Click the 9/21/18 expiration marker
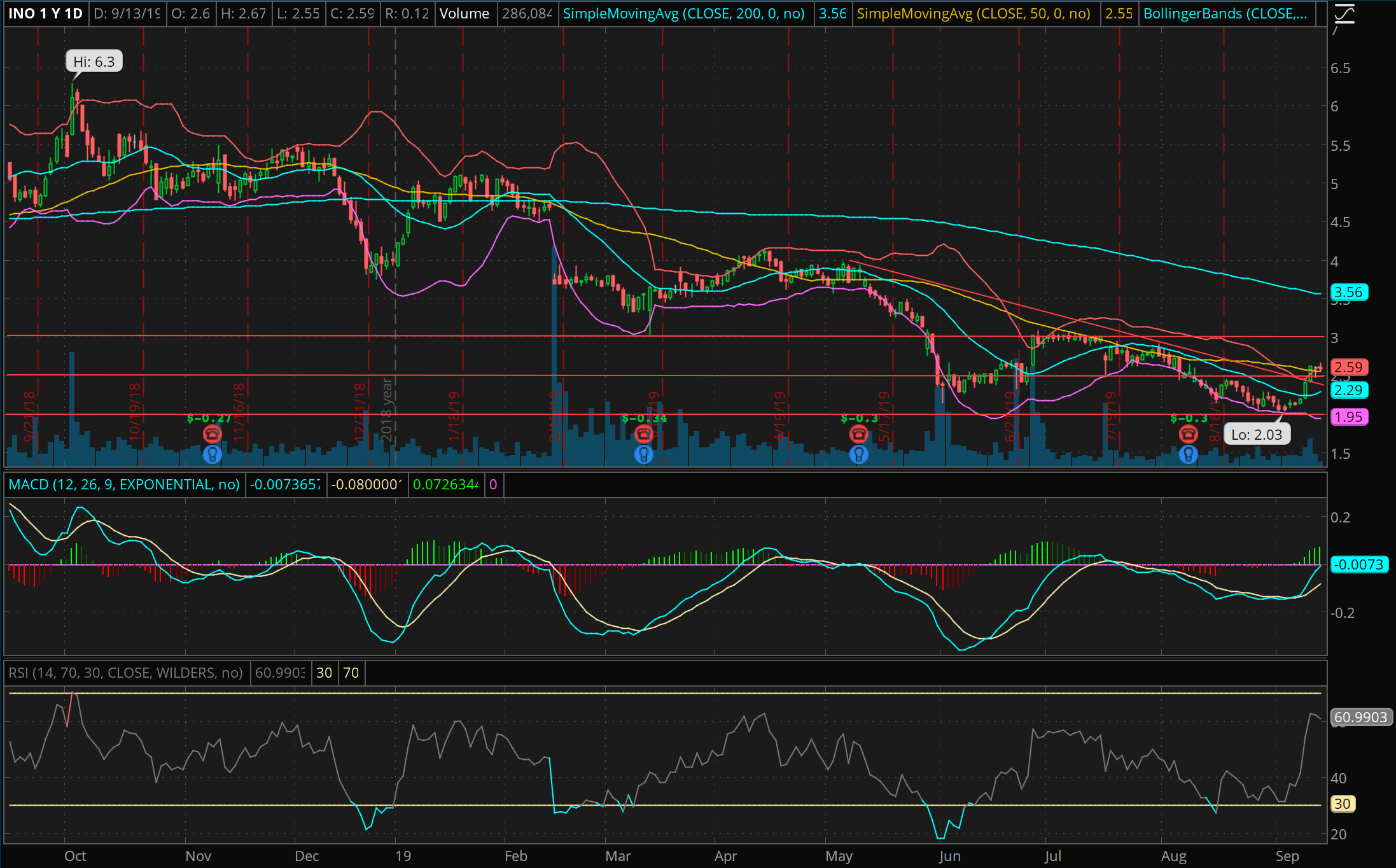The width and height of the screenshot is (1396, 868). 29,417
